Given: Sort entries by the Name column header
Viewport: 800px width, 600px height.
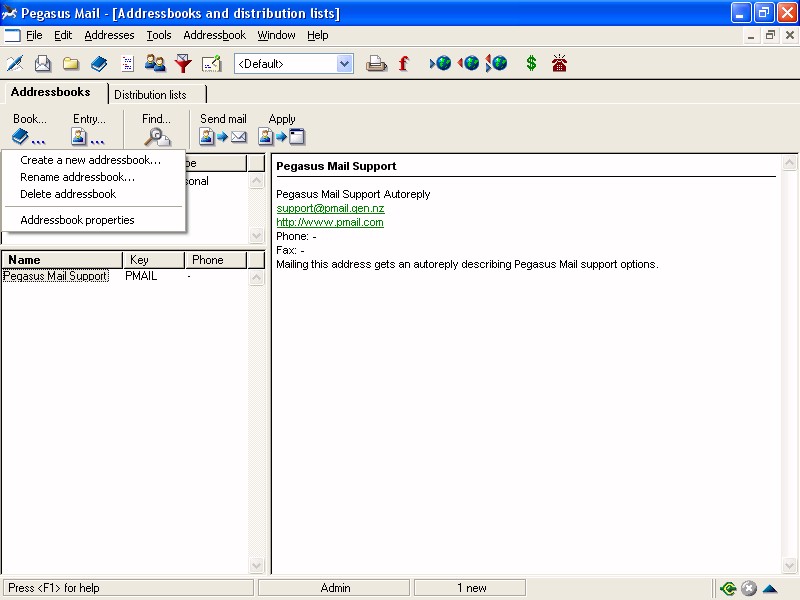Looking at the screenshot, I should pos(62,260).
